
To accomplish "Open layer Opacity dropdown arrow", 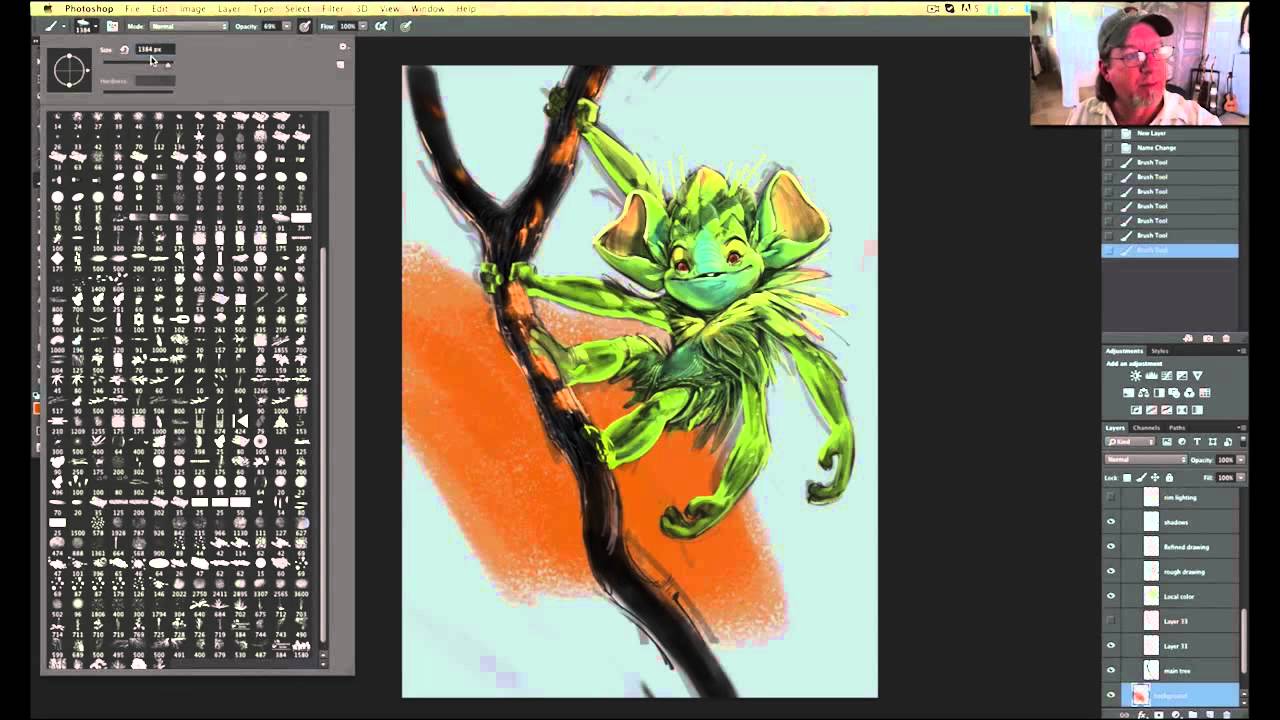I will tap(1241, 460).
